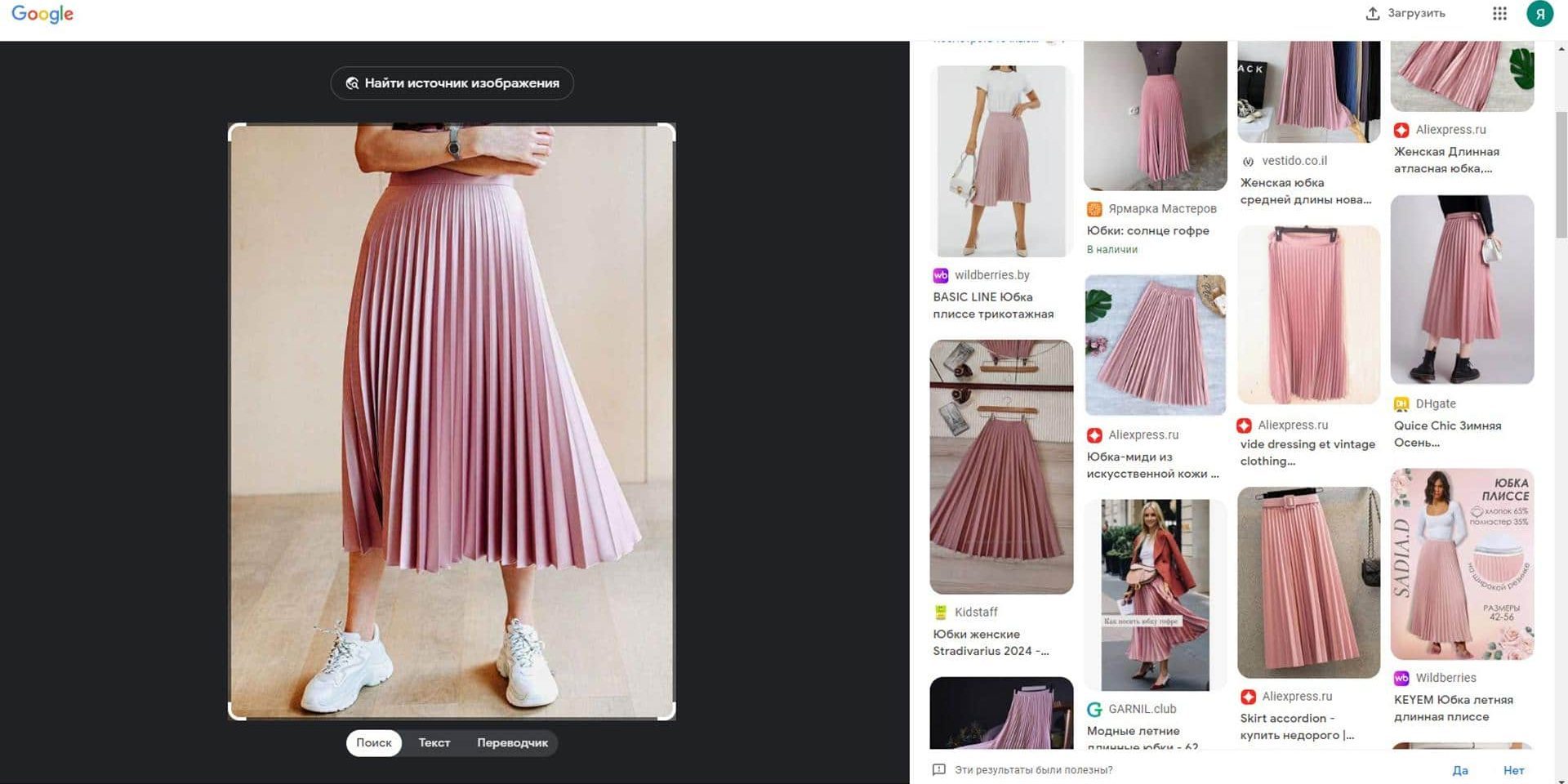Click the DHgate site name text
The height and width of the screenshot is (784, 1568).
tap(1436, 403)
